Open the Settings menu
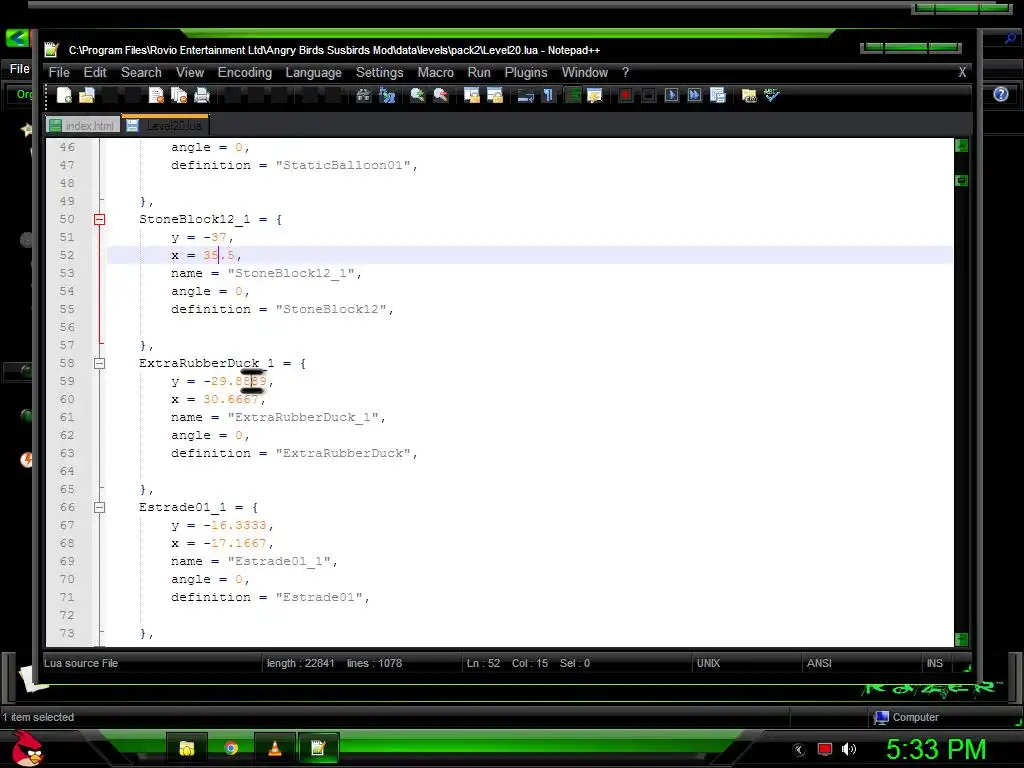Image resolution: width=1024 pixels, height=768 pixels. tap(379, 72)
